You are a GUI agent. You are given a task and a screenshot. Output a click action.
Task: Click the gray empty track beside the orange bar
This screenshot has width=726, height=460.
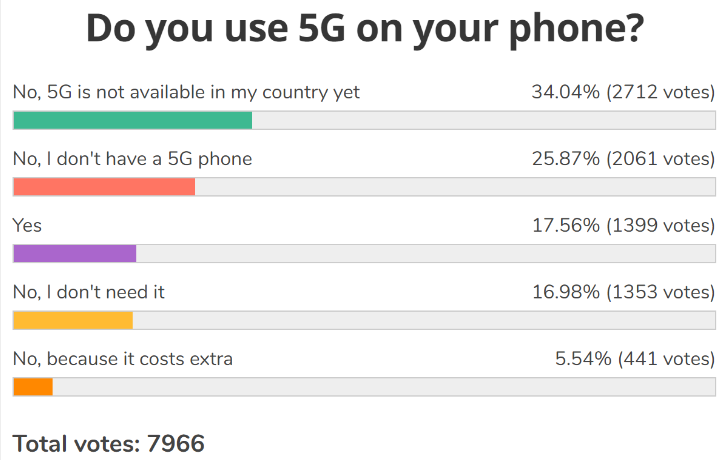[x=383, y=387]
